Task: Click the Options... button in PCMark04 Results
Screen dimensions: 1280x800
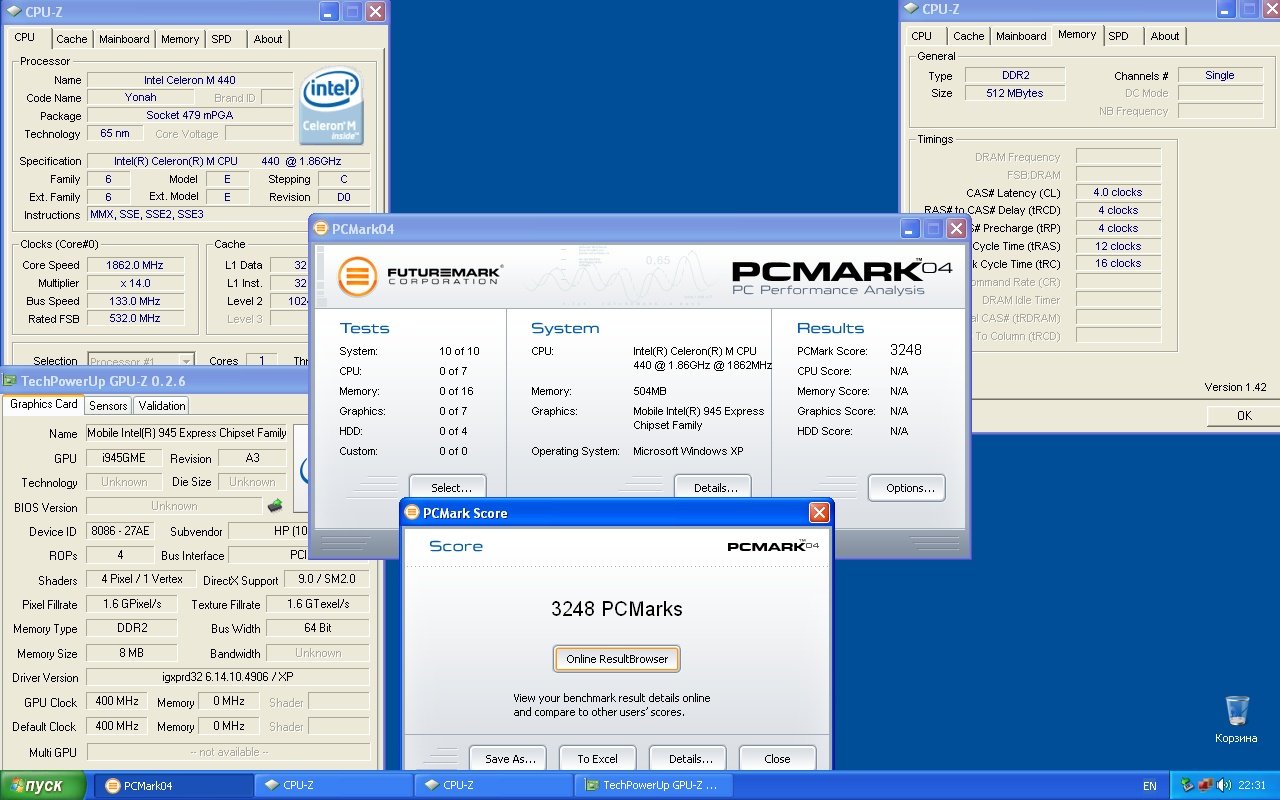Action: coord(907,488)
